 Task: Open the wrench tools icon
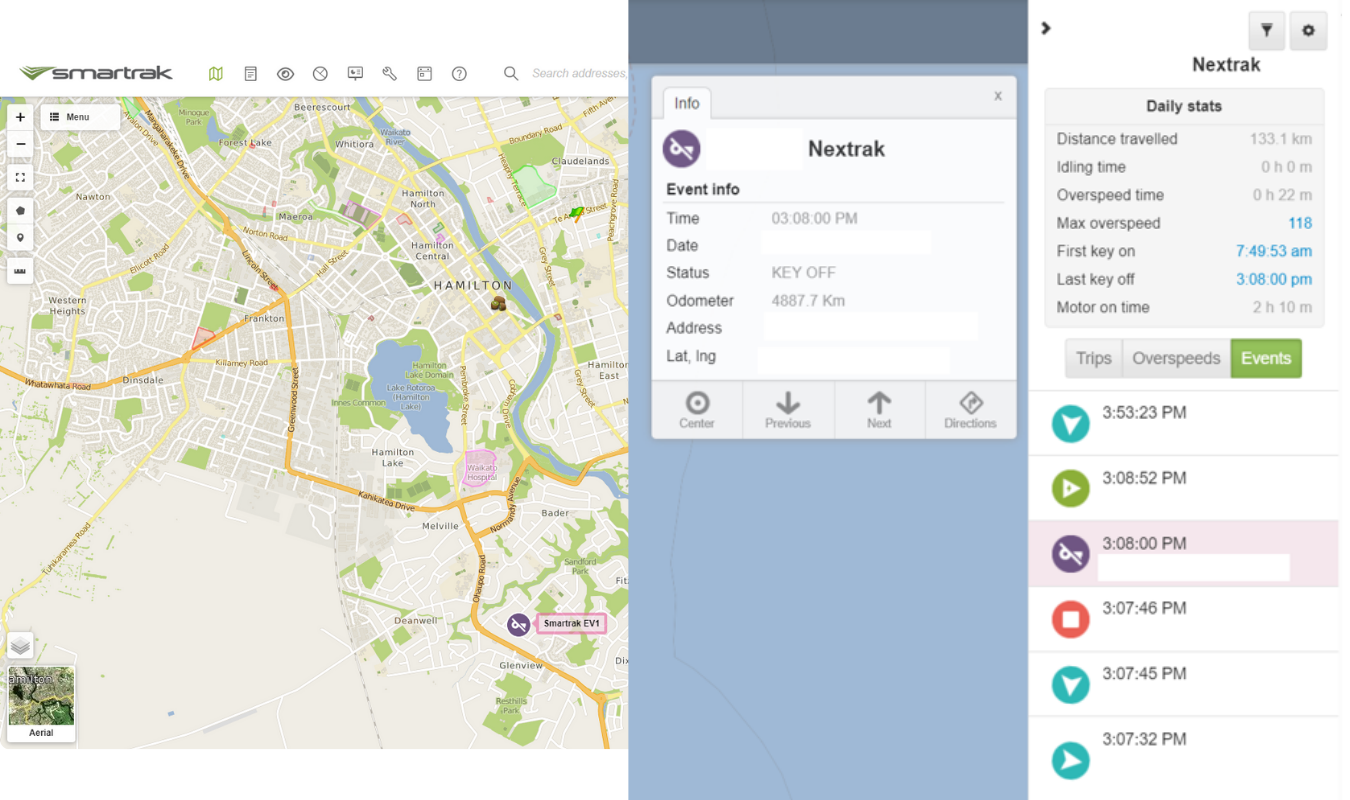click(x=389, y=74)
